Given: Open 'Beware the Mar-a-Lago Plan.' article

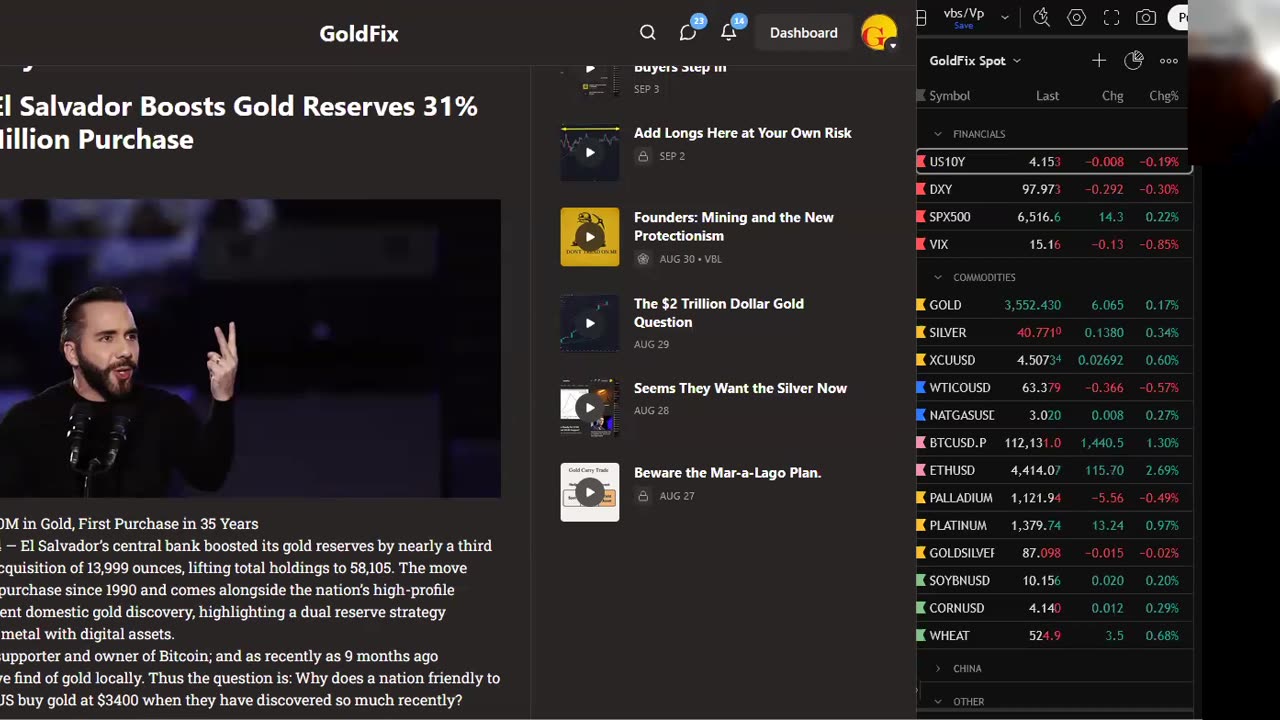Looking at the screenshot, I should click(x=727, y=473).
